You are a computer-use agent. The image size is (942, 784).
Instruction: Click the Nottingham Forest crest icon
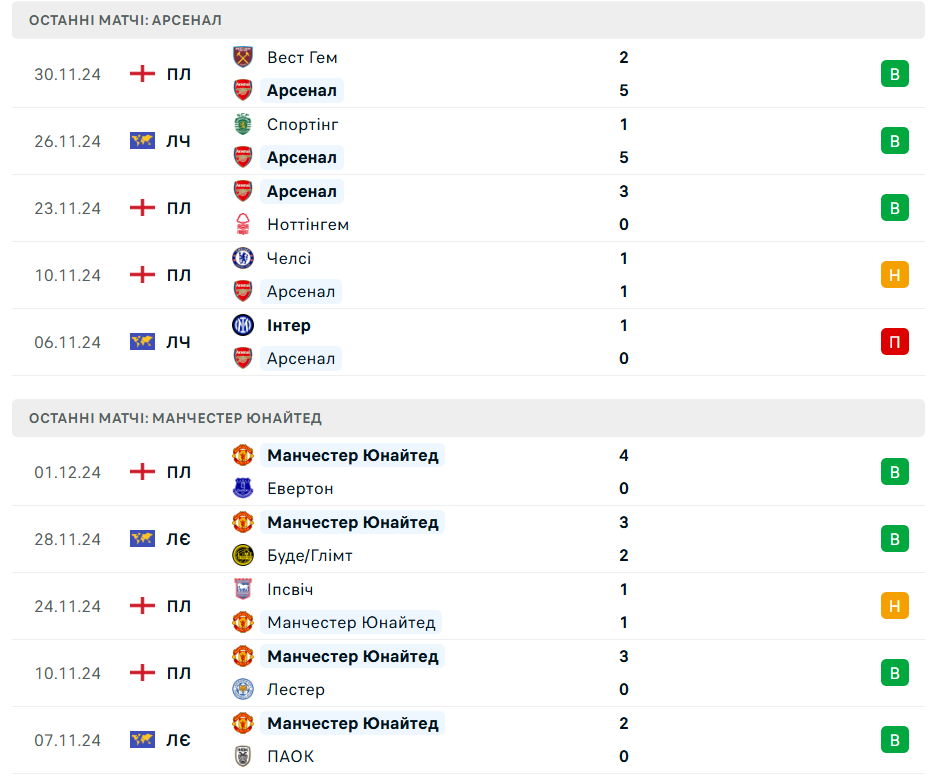coord(243,224)
